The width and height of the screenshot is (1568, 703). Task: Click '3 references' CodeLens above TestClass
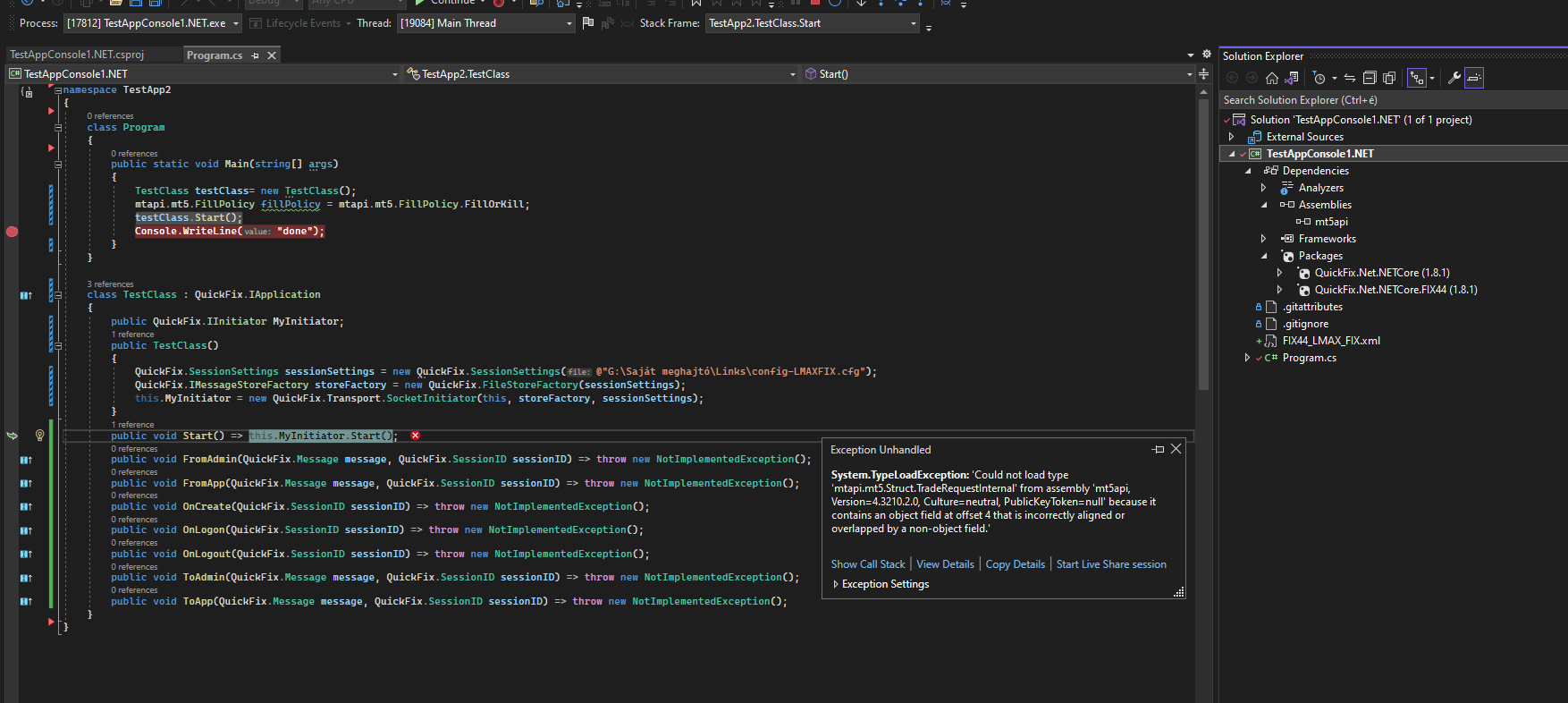(110, 284)
